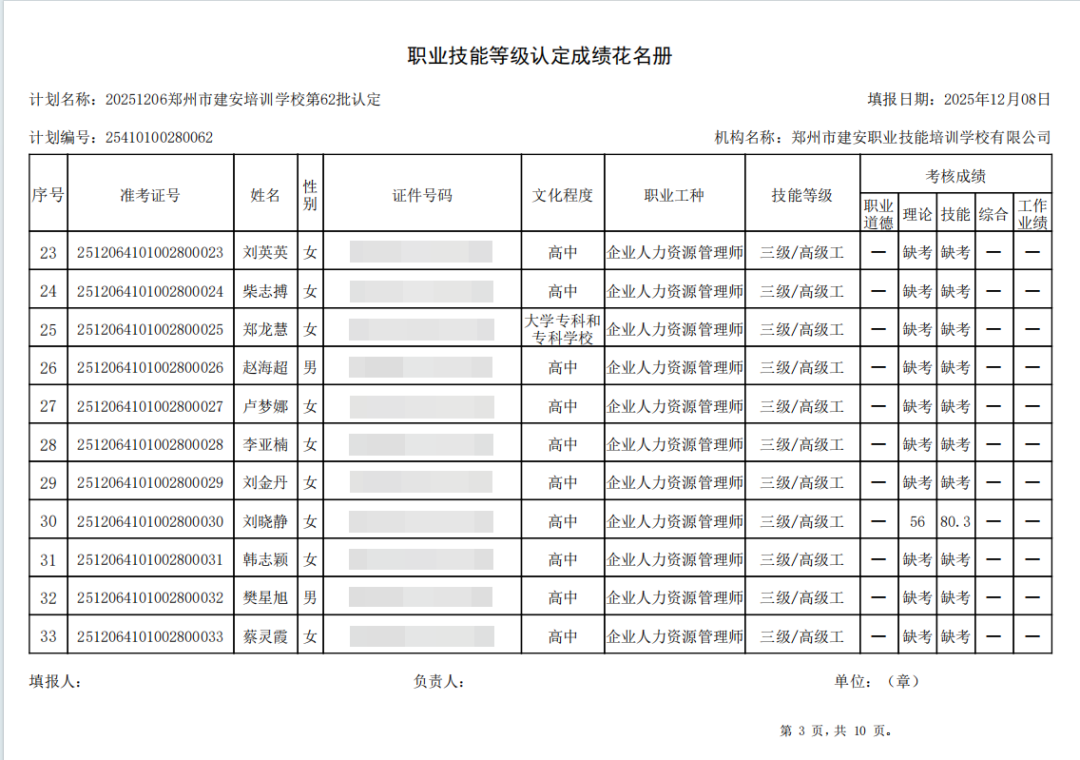Select the name 刘金丹
The image size is (1080, 760).
click(265, 483)
